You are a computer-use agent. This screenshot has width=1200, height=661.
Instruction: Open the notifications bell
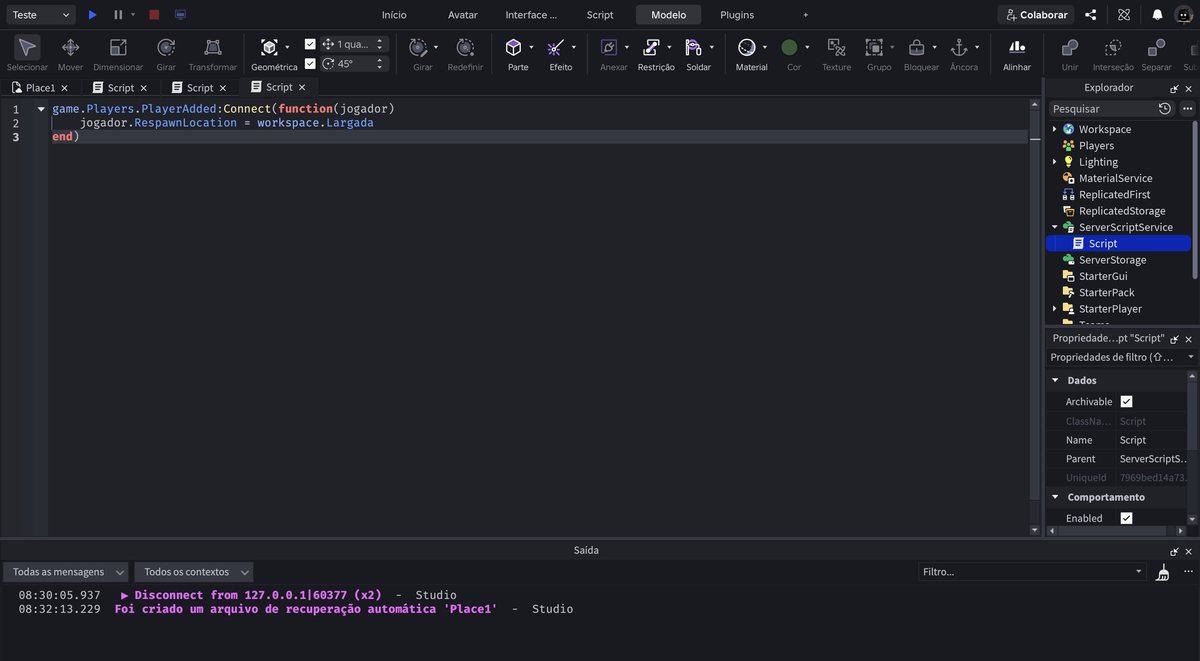[x=1157, y=15]
